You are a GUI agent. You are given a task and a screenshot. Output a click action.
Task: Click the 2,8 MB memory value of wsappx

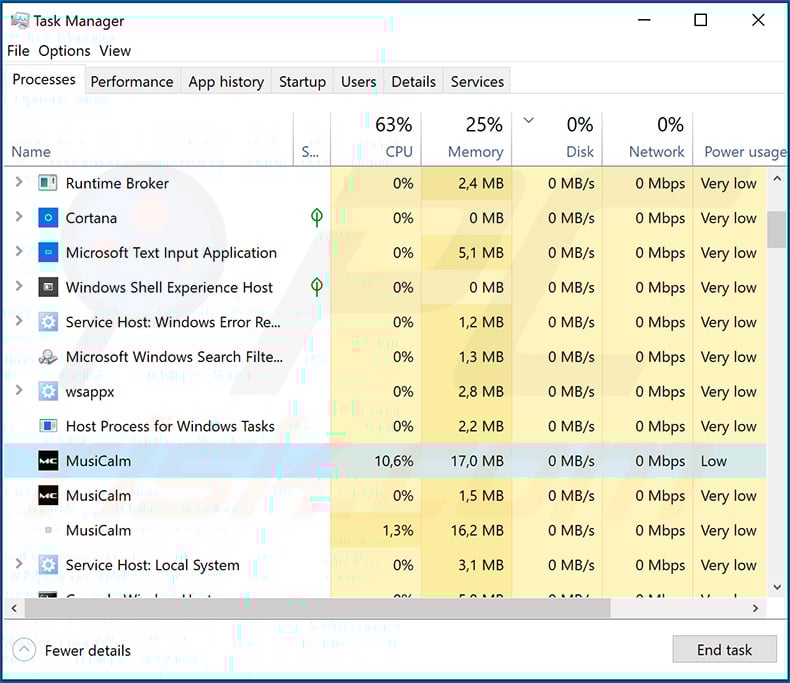tap(481, 391)
